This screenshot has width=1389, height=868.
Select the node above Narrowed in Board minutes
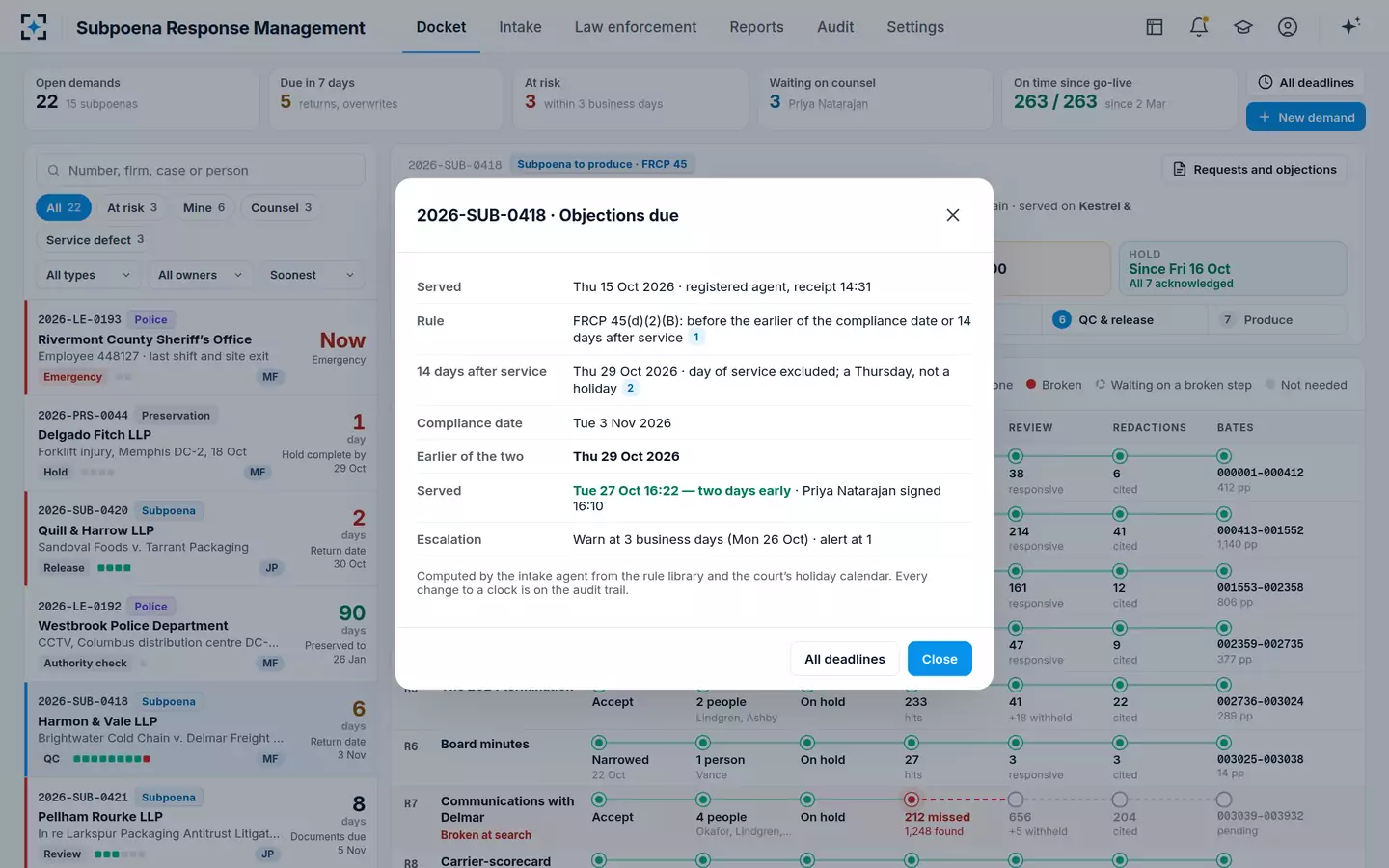click(x=599, y=743)
